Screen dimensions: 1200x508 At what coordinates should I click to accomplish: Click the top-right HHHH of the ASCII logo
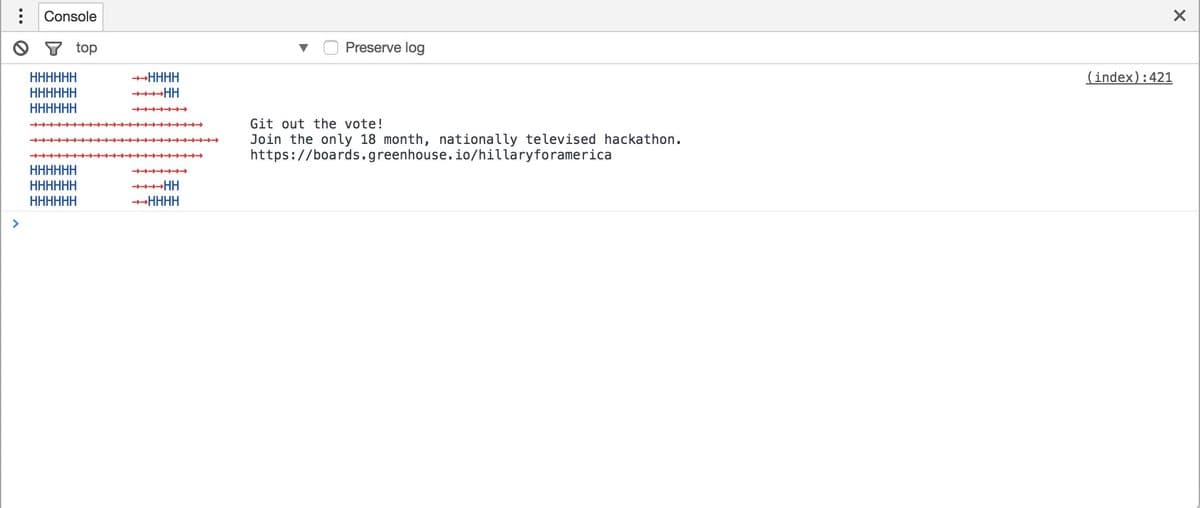163,77
